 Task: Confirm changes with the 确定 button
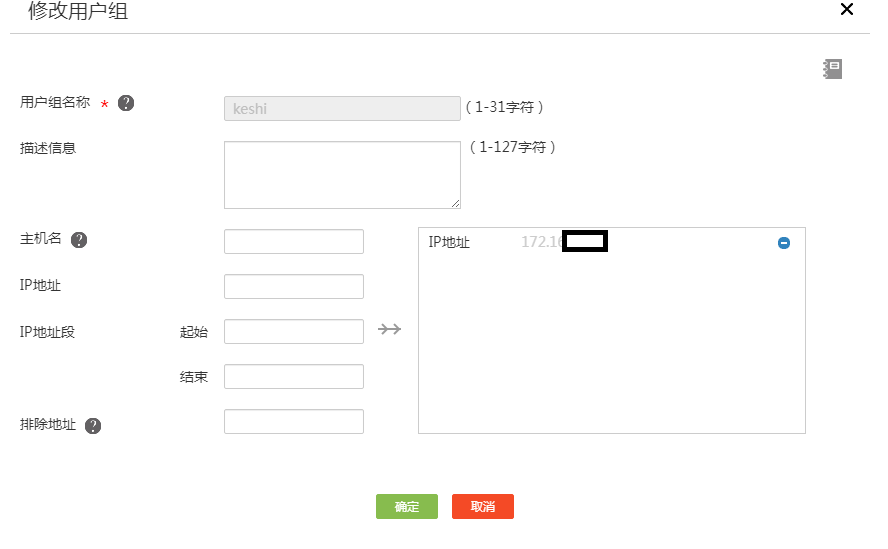tap(407, 507)
